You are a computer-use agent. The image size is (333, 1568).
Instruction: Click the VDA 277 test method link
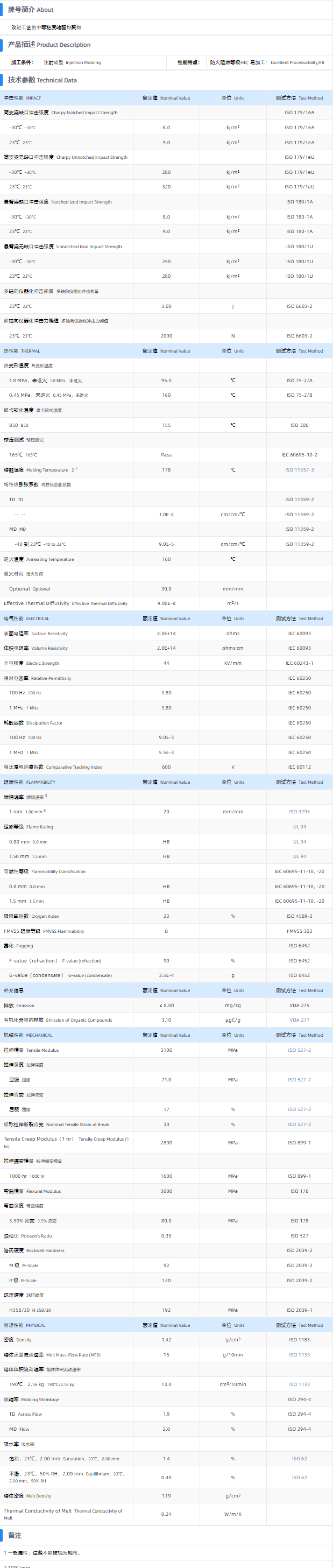[299, 1020]
